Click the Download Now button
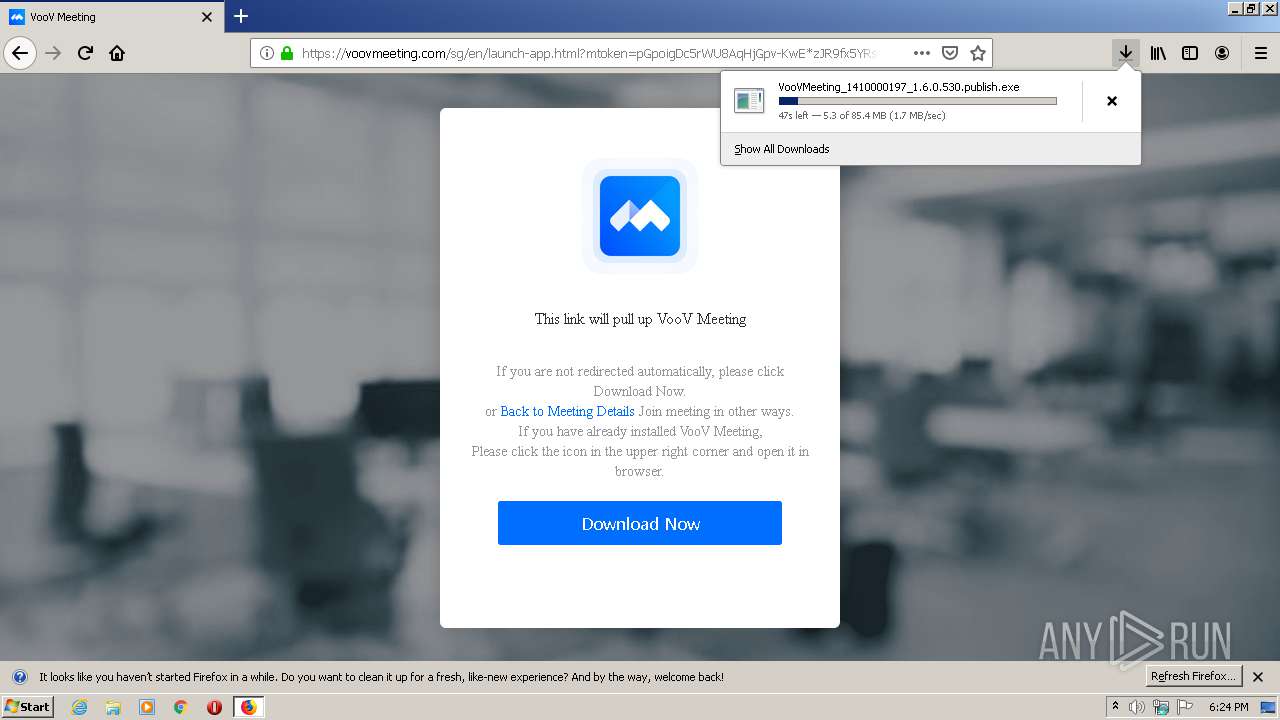The width and height of the screenshot is (1280, 720). tap(640, 523)
